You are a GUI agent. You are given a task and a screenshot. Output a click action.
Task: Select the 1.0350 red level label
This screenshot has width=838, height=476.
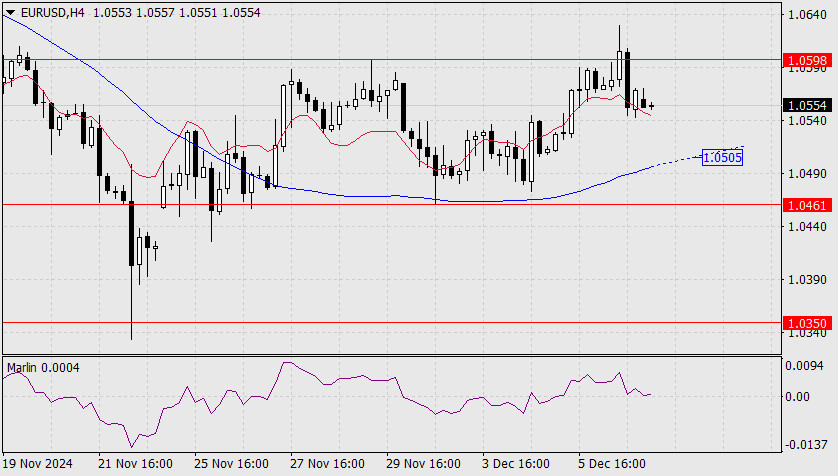click(x=807, y=323)
